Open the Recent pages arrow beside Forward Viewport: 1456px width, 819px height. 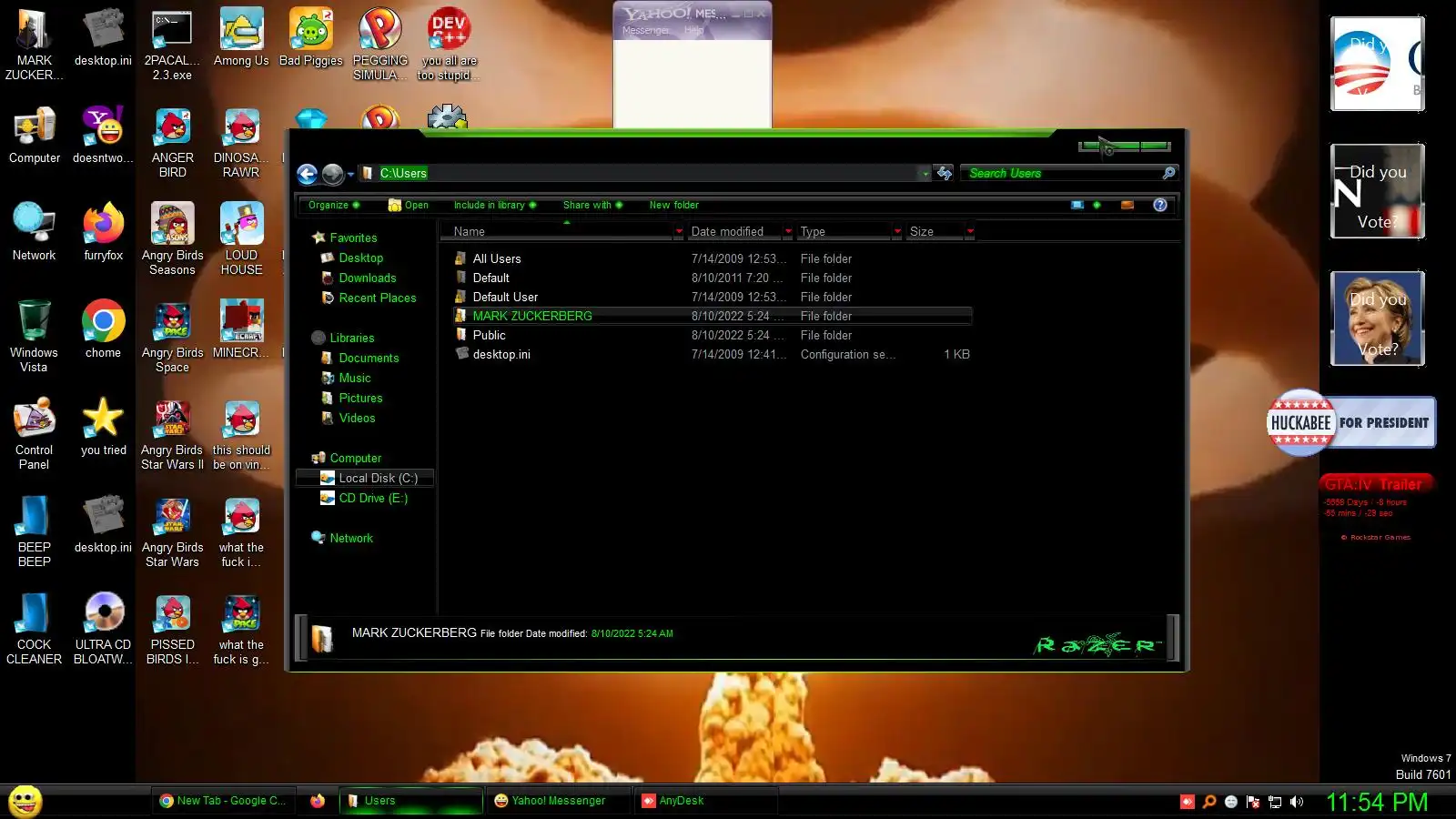(x=350, y=174)
